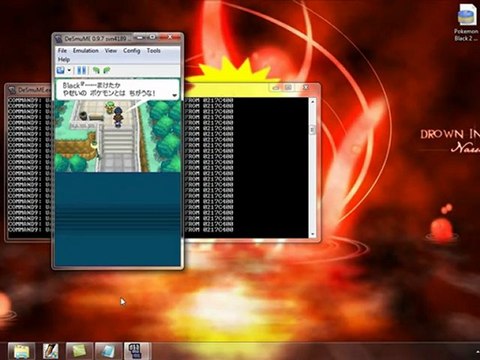Close the DeSmuME console window

coord(306,88)
